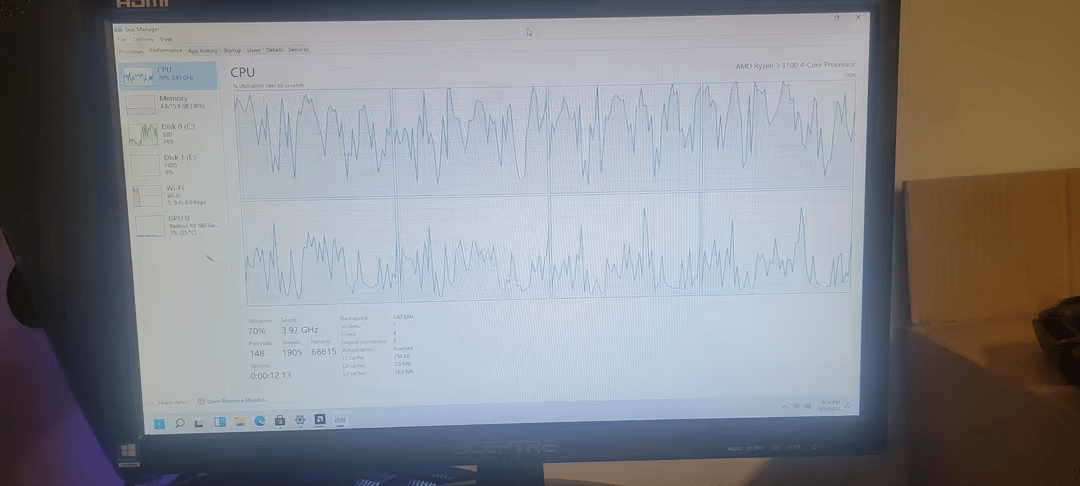Click the volume tray icon
The image size is (1080, 486).
807,406
